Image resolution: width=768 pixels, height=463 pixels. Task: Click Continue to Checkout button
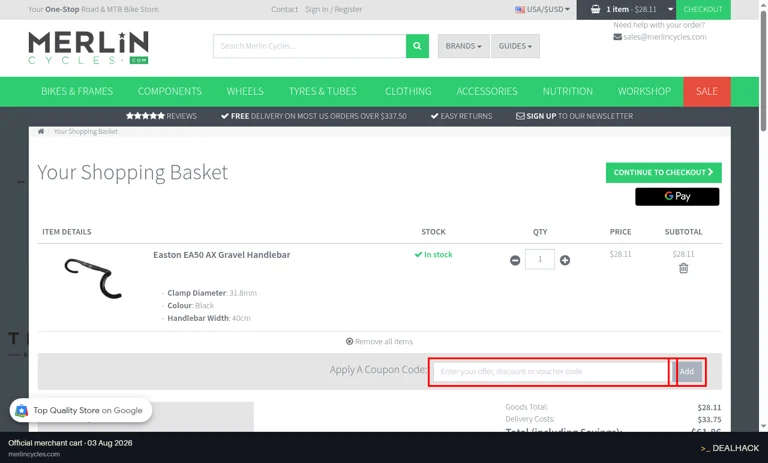(664, 172)
